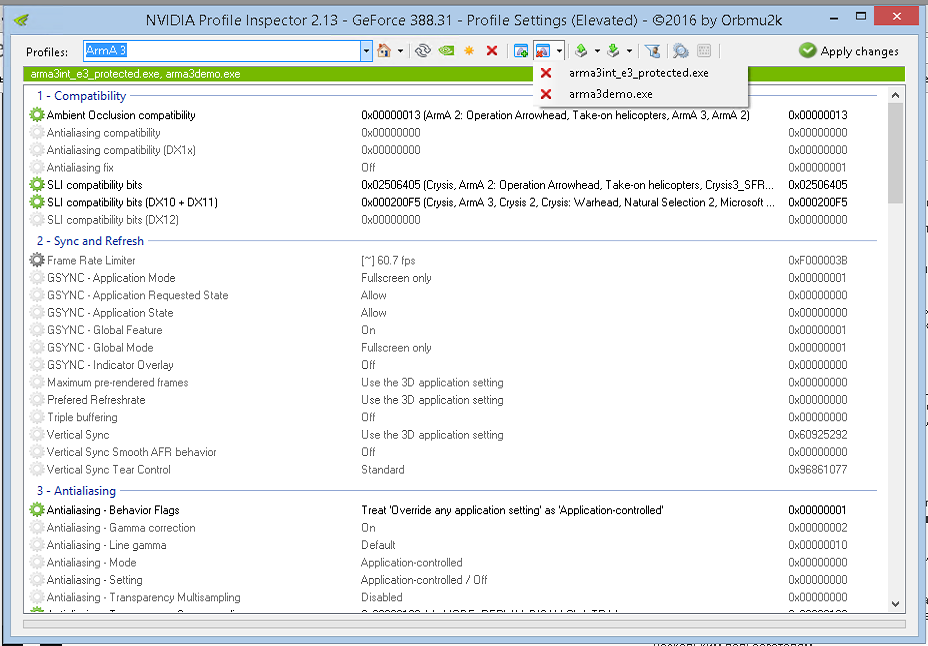The image size is (928, 646).
Task: Click the settings list scroll-down arrow
Action: (x=895, y=604)
